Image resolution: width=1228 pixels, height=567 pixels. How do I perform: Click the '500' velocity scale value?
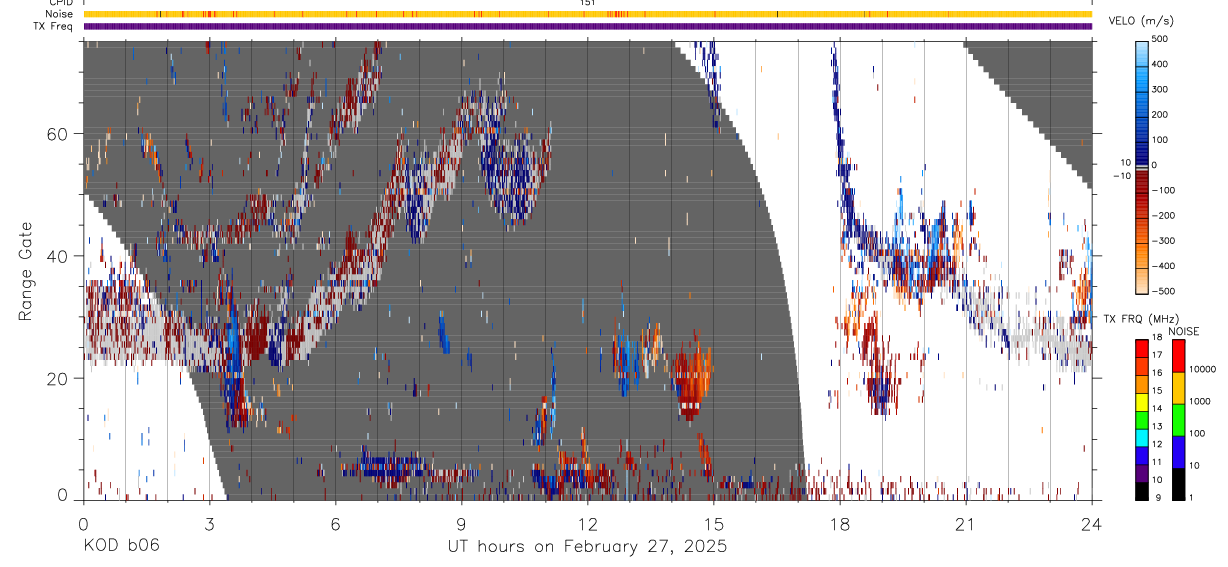(x=1160, y=40)
